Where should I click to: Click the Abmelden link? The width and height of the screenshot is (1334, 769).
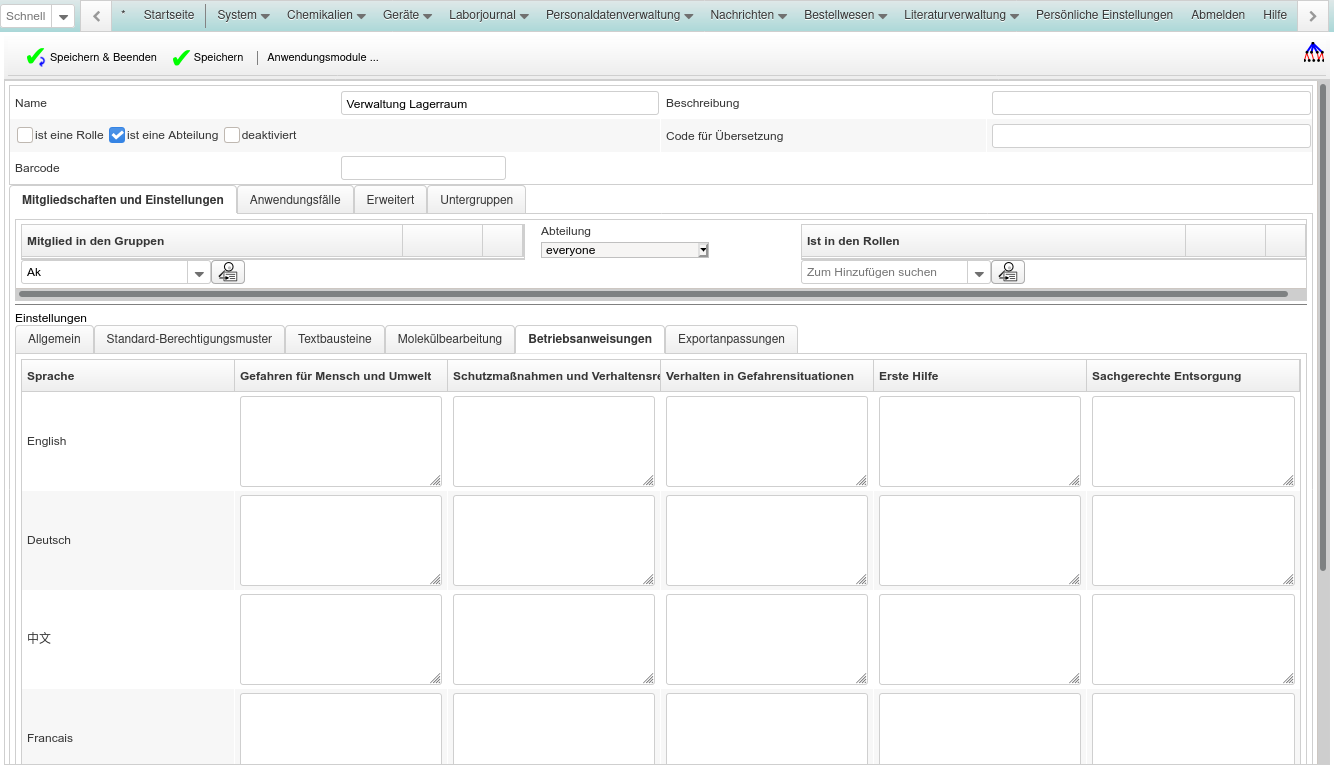click(x=1217, y=15)
